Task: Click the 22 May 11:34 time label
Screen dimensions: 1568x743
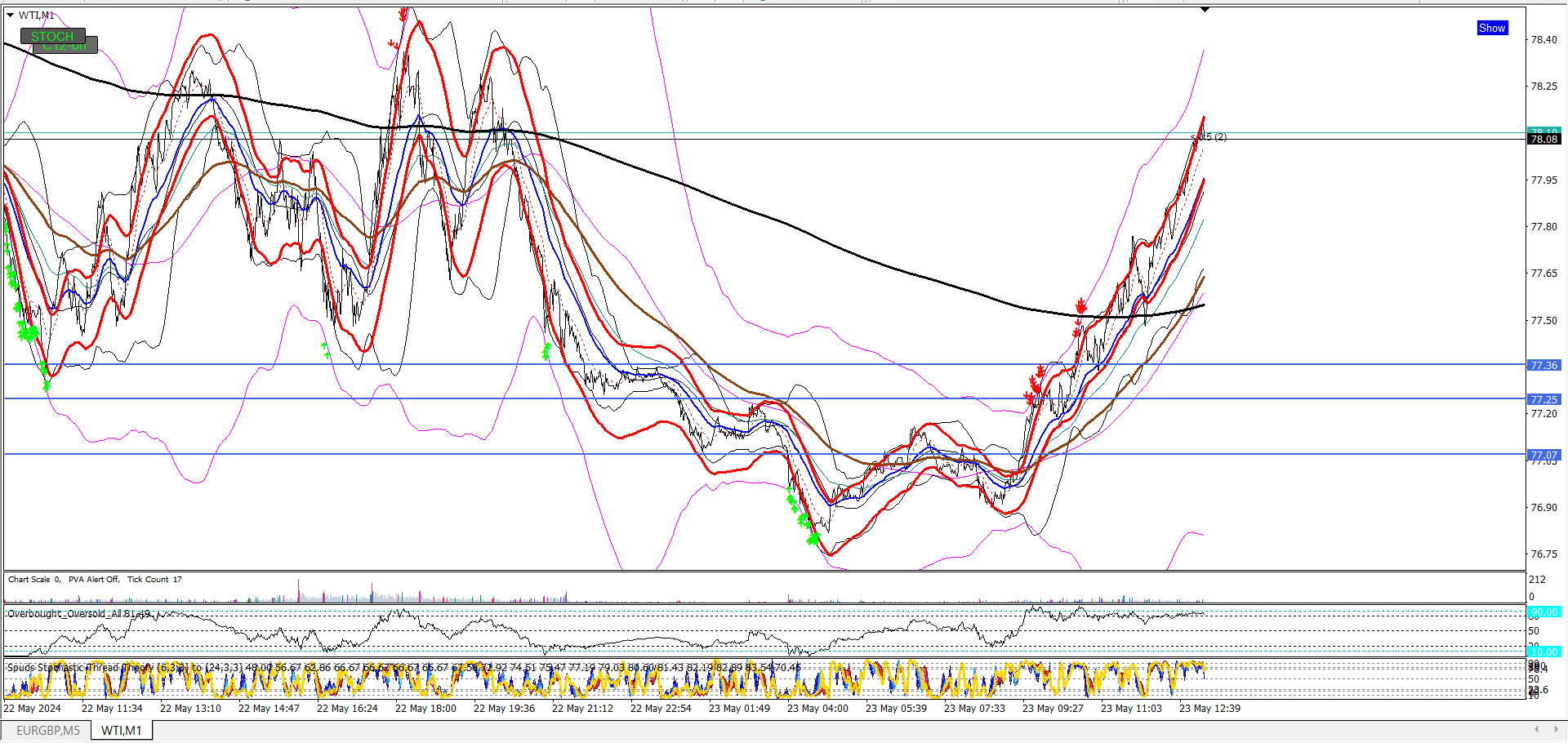Action: click(112, 708)
